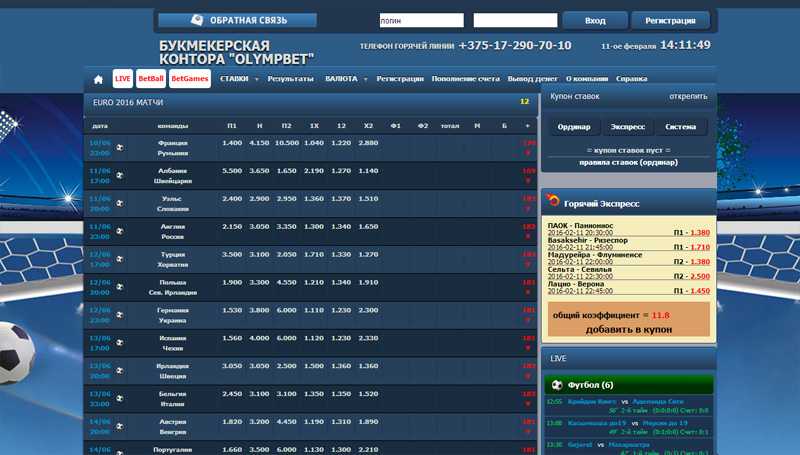This screenshot has height=455, width=800.
Task: Open Результаты in the navigation bar
Action: (290, 79)
